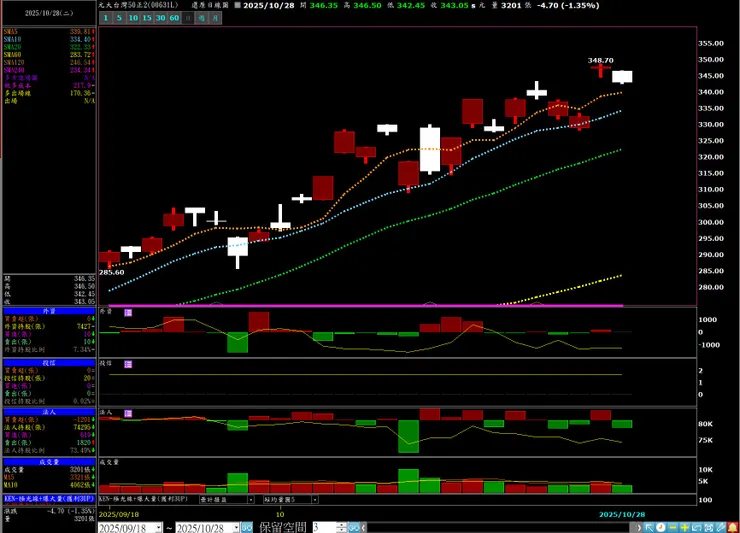This screenshot has height=533, width=740.
Task: Switch chart to 10-minute timeframe
Action: (133, 18)
